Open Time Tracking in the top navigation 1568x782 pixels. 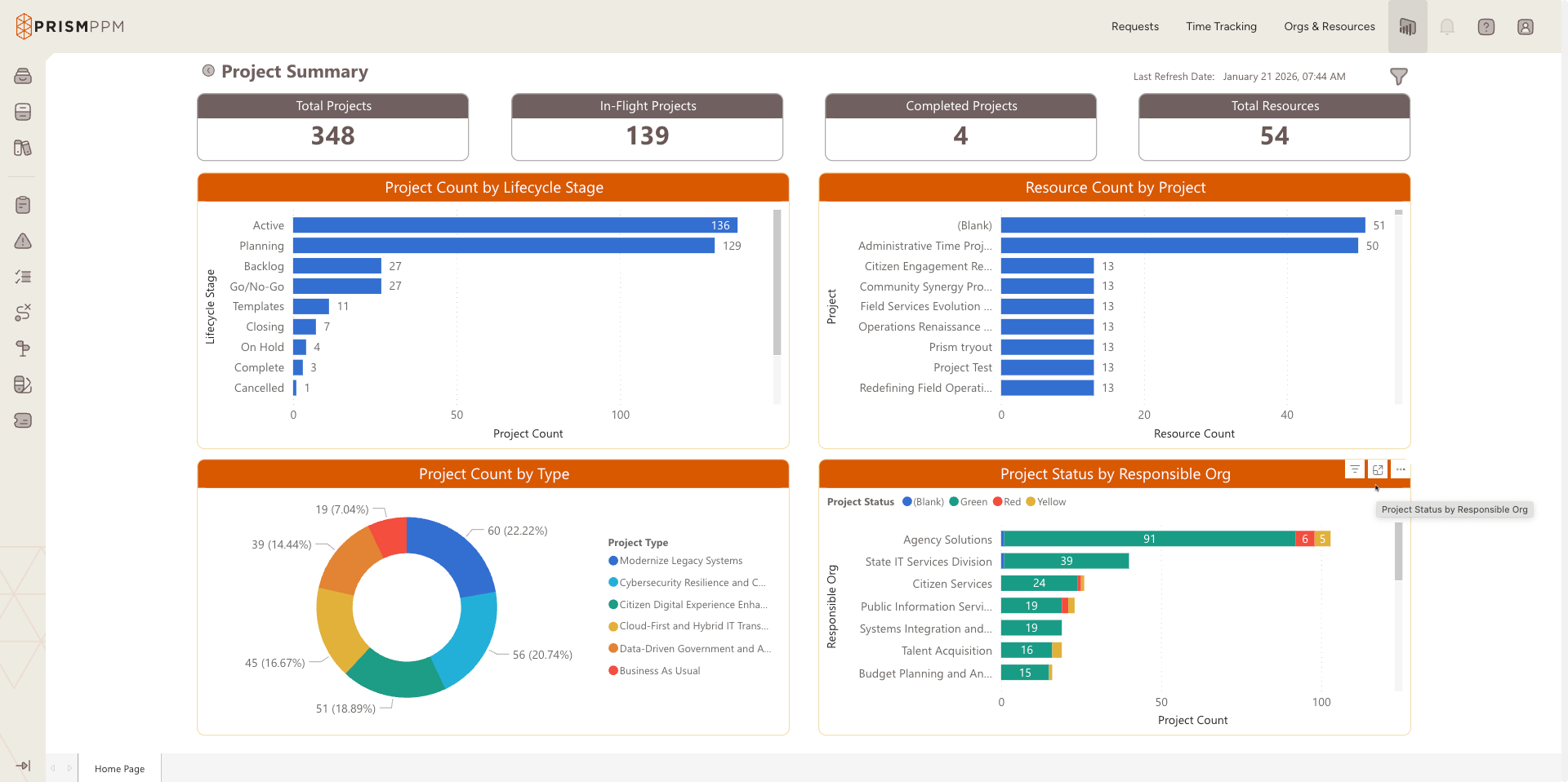(x=1221, y=26)
